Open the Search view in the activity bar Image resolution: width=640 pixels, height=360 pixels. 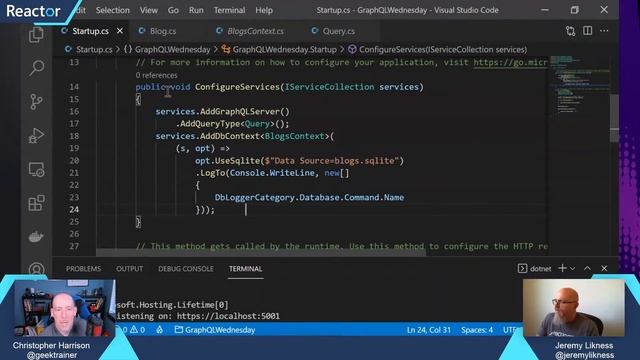click(x=36, y=68)
